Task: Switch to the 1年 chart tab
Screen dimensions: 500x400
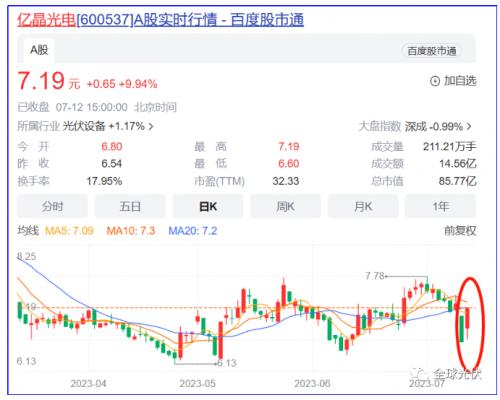Action: point(441,207)
